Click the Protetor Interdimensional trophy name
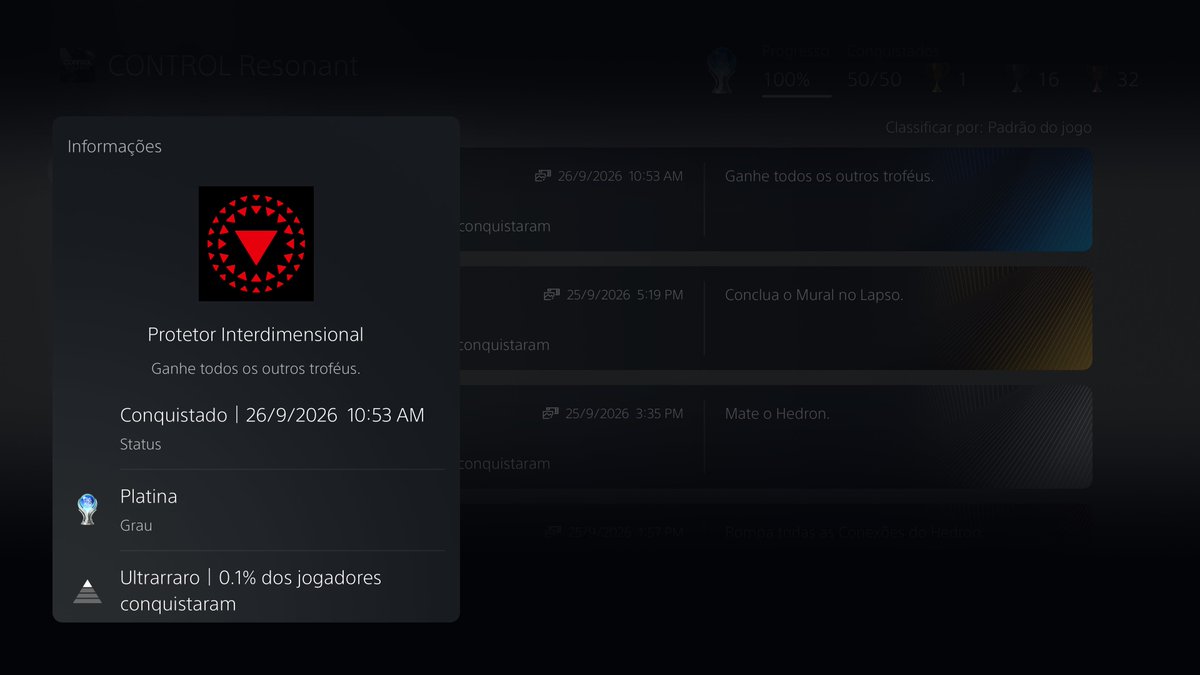The image size is (1200, 675). coord(256,334)
